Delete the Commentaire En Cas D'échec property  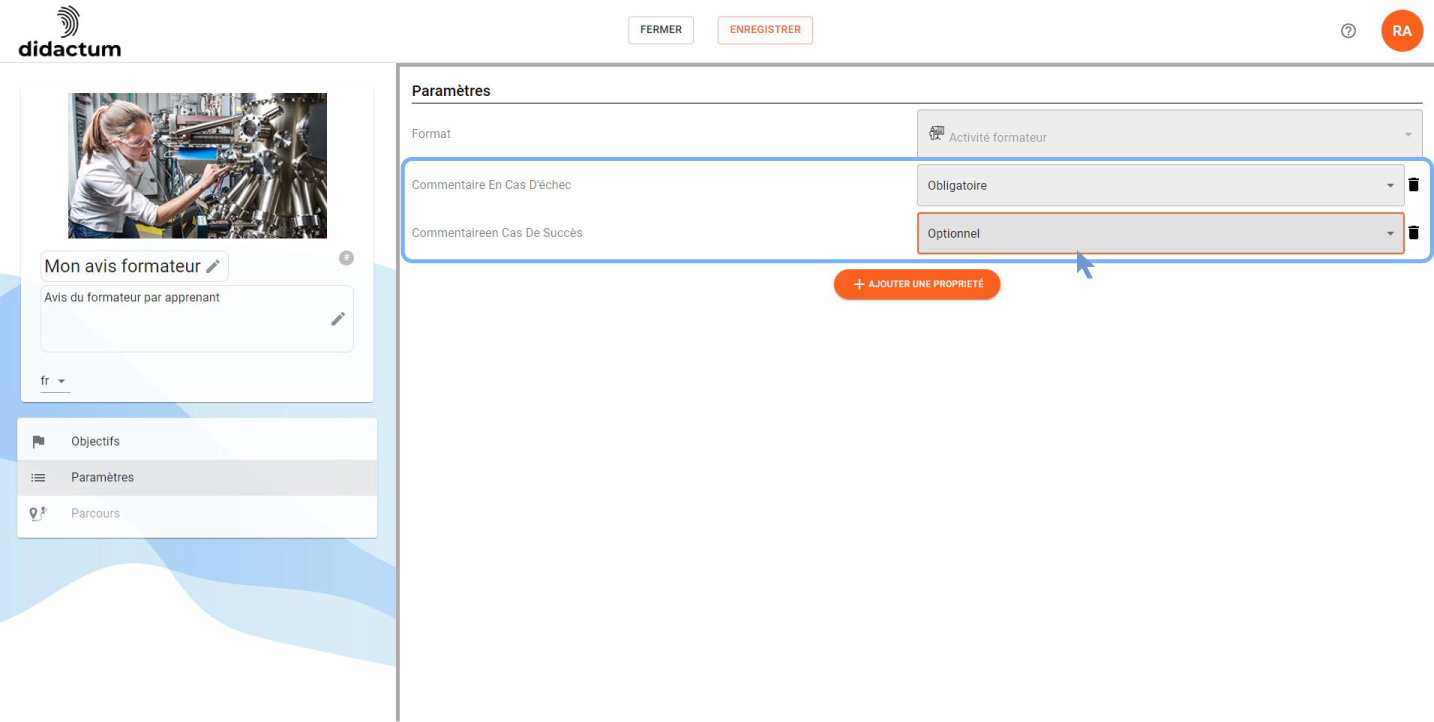[x=1414, y=185]
